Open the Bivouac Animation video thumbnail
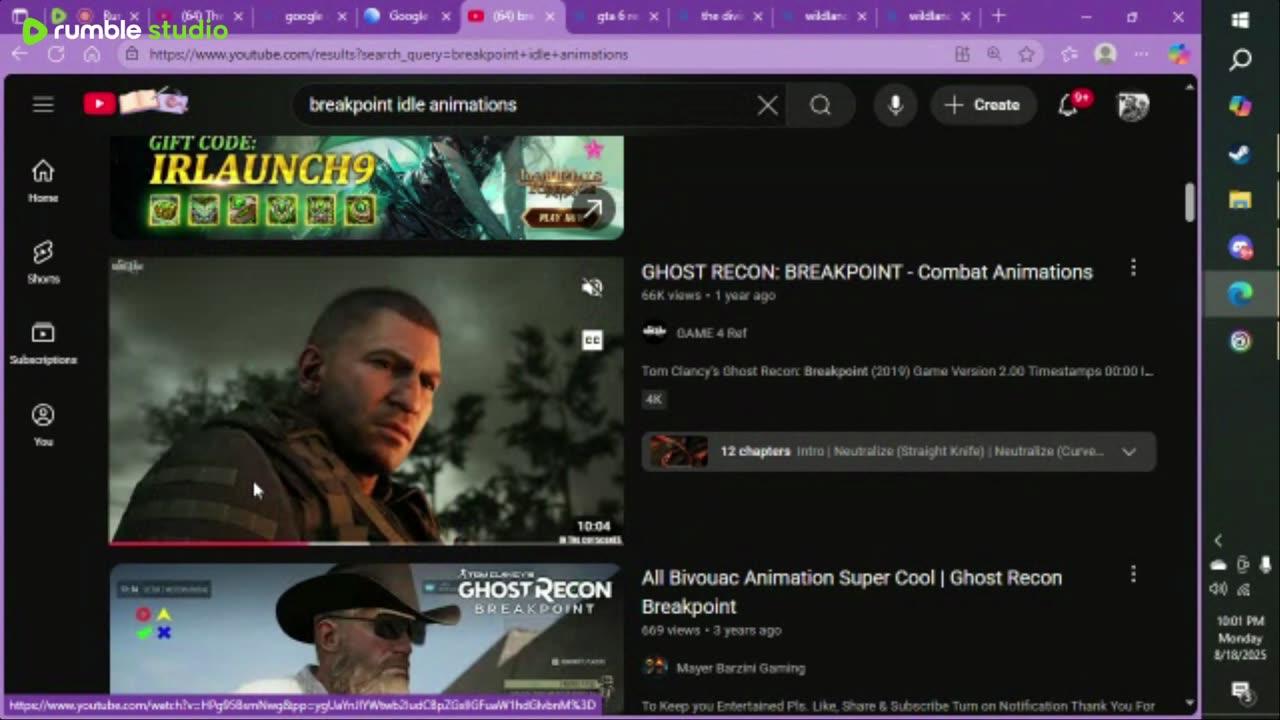 tap(366, 630)
